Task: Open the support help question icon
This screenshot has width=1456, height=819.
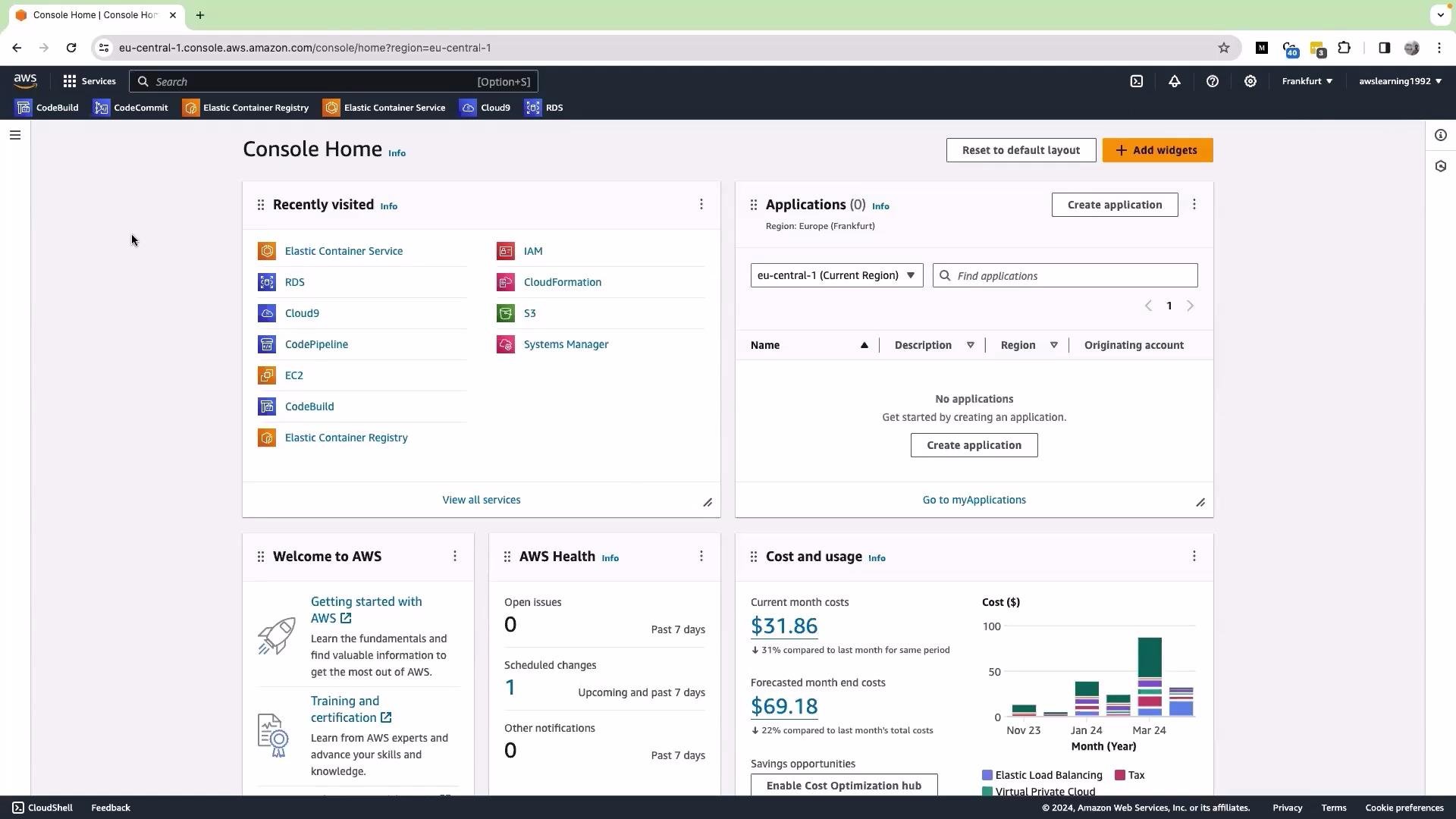Action: click(x=1212, y=81)
